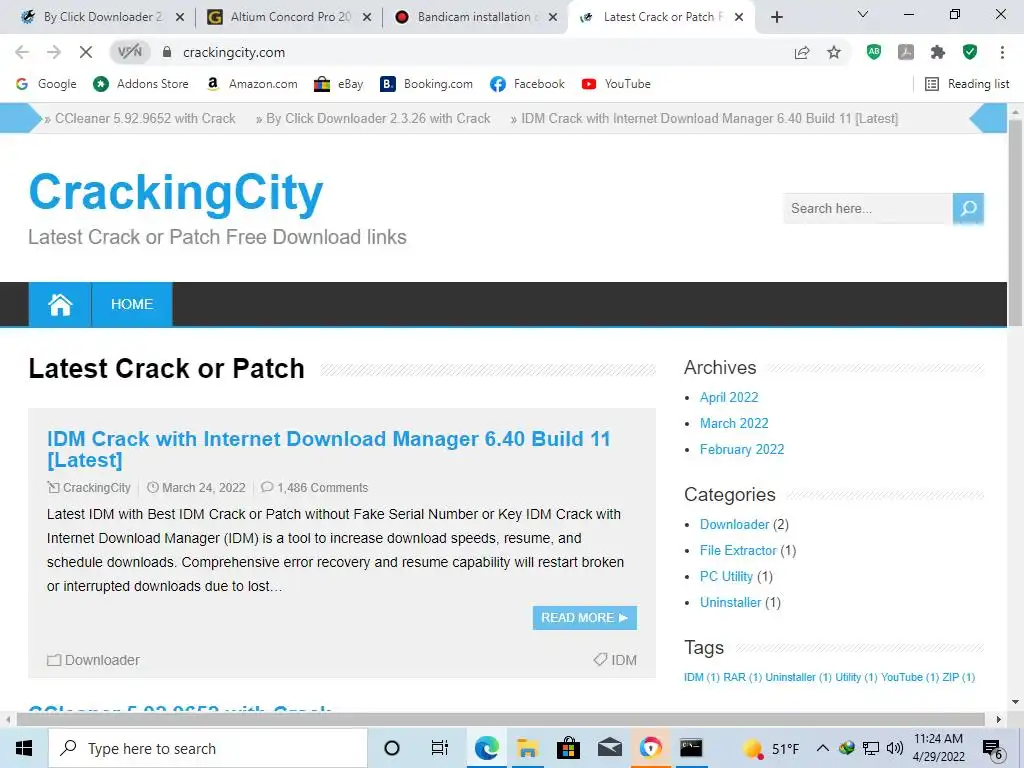Click the RAR (1) tag
The height and width of the screenshot is (768, 1024).
tap(743, 677)
